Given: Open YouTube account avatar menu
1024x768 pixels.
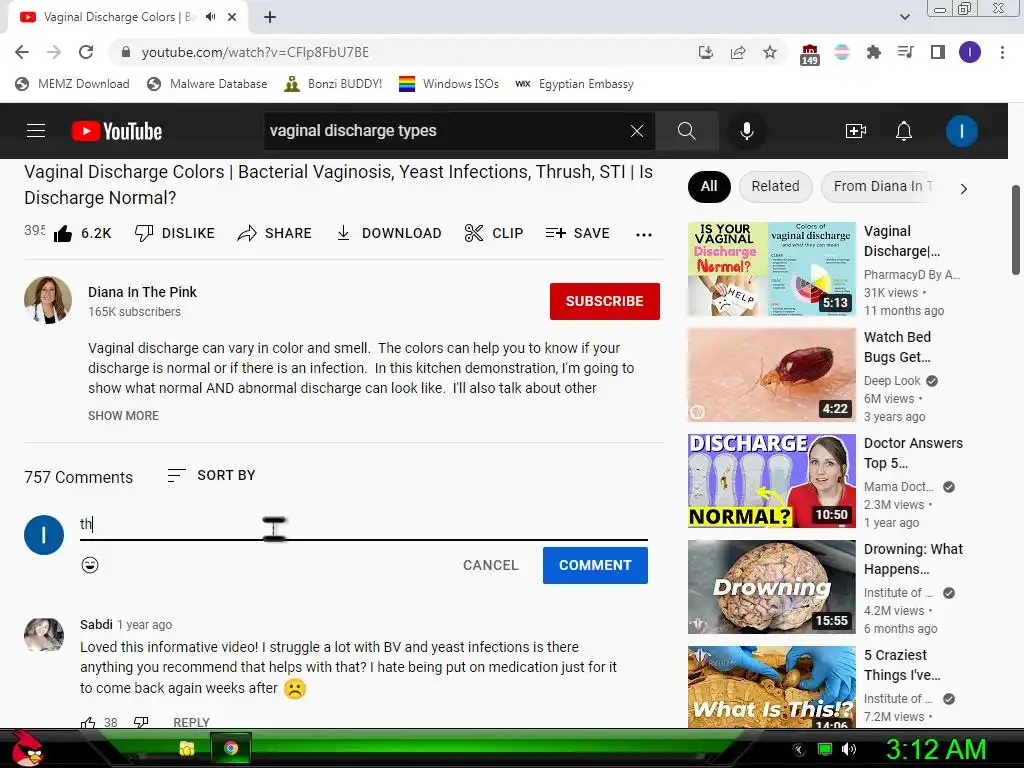Looking at the screenshot, I should point(961,131).
